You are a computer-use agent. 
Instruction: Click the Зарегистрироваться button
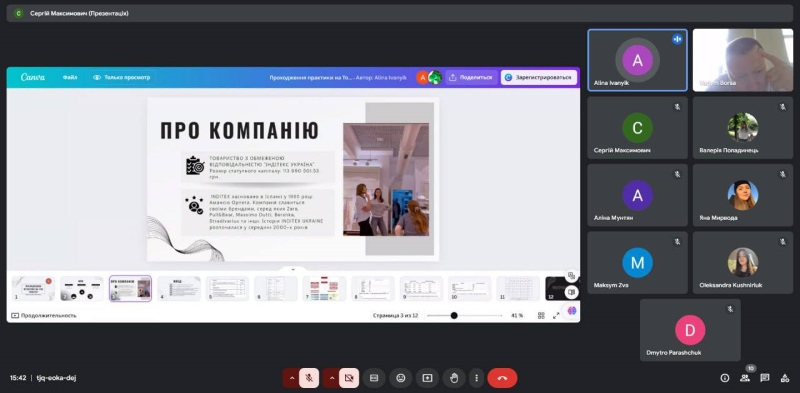pyautogui.click(x=539, y=78)
